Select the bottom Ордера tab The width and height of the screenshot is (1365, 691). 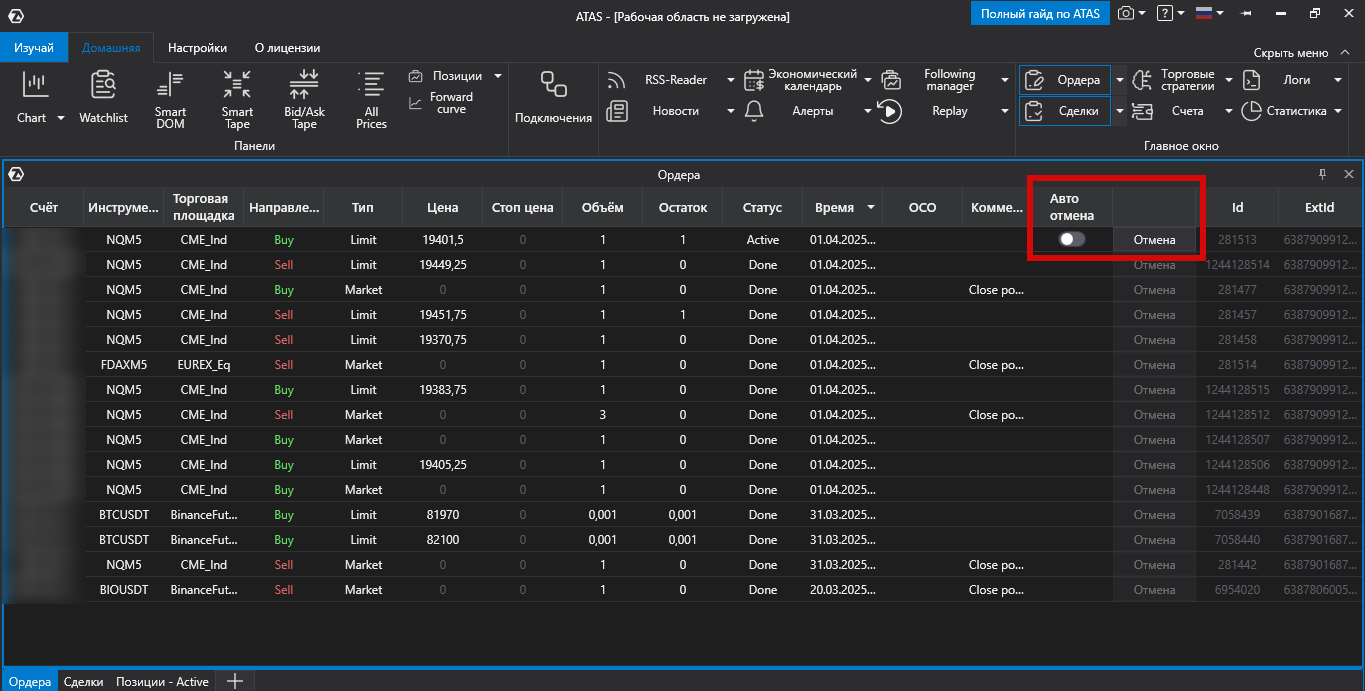29,681
